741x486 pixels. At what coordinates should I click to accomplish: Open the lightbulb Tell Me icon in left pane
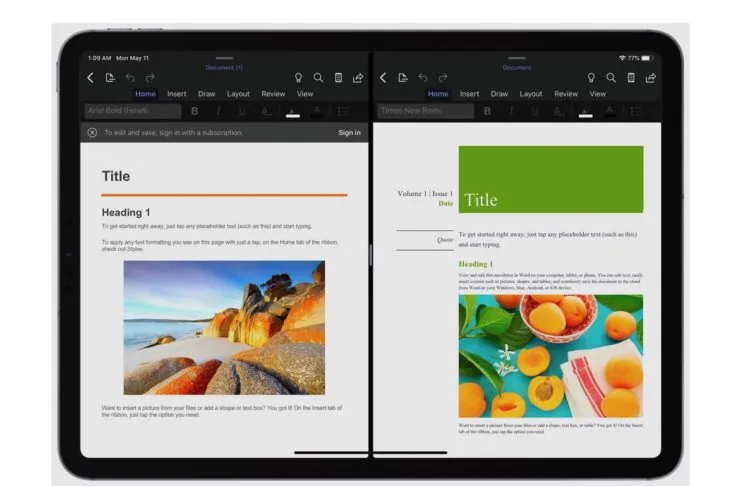pyautogui.click(x=298, y=78)
